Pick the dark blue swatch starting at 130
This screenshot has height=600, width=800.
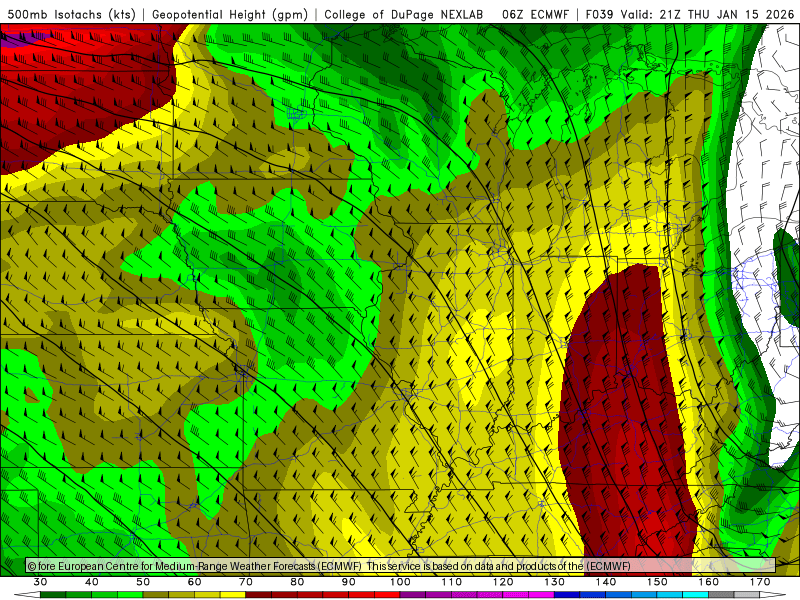coord(567,595)
